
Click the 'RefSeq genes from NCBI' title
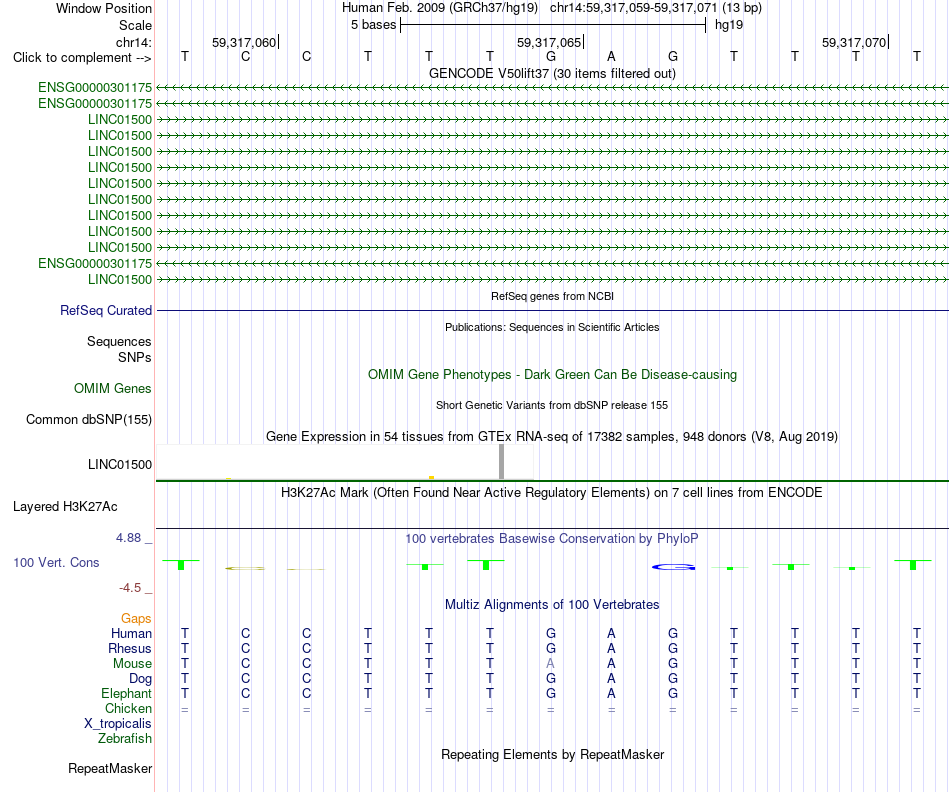[552, 296]
